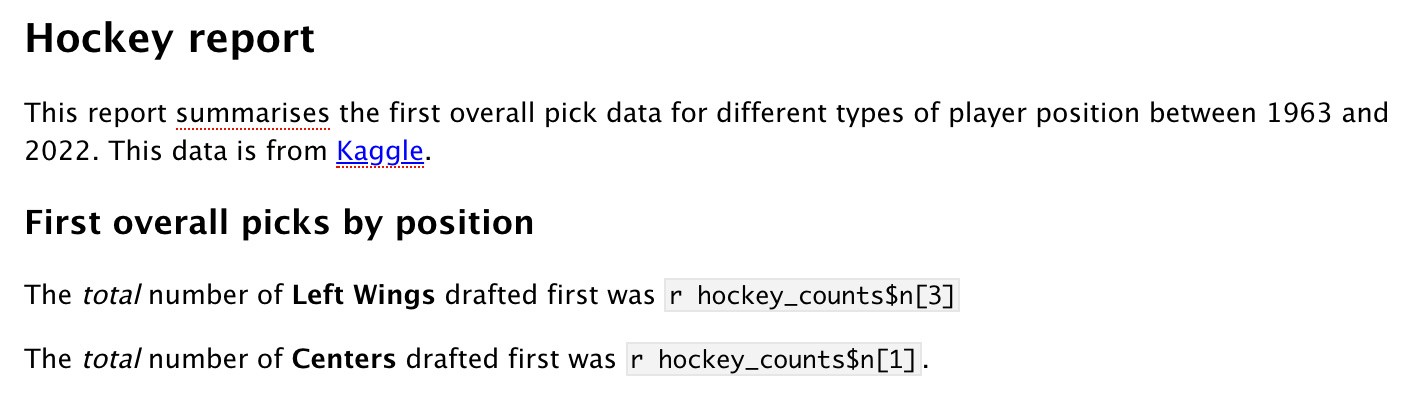Click the bold word Centers
This screenshot has width=1416, height=406.
(344, 360)
